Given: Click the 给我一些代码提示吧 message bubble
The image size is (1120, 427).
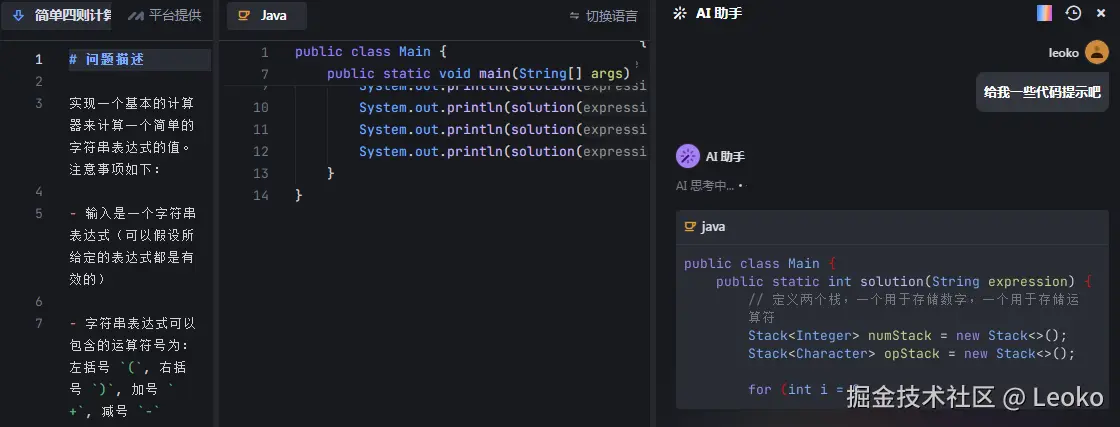Looking at the screenshot, I should [1041, 92].
